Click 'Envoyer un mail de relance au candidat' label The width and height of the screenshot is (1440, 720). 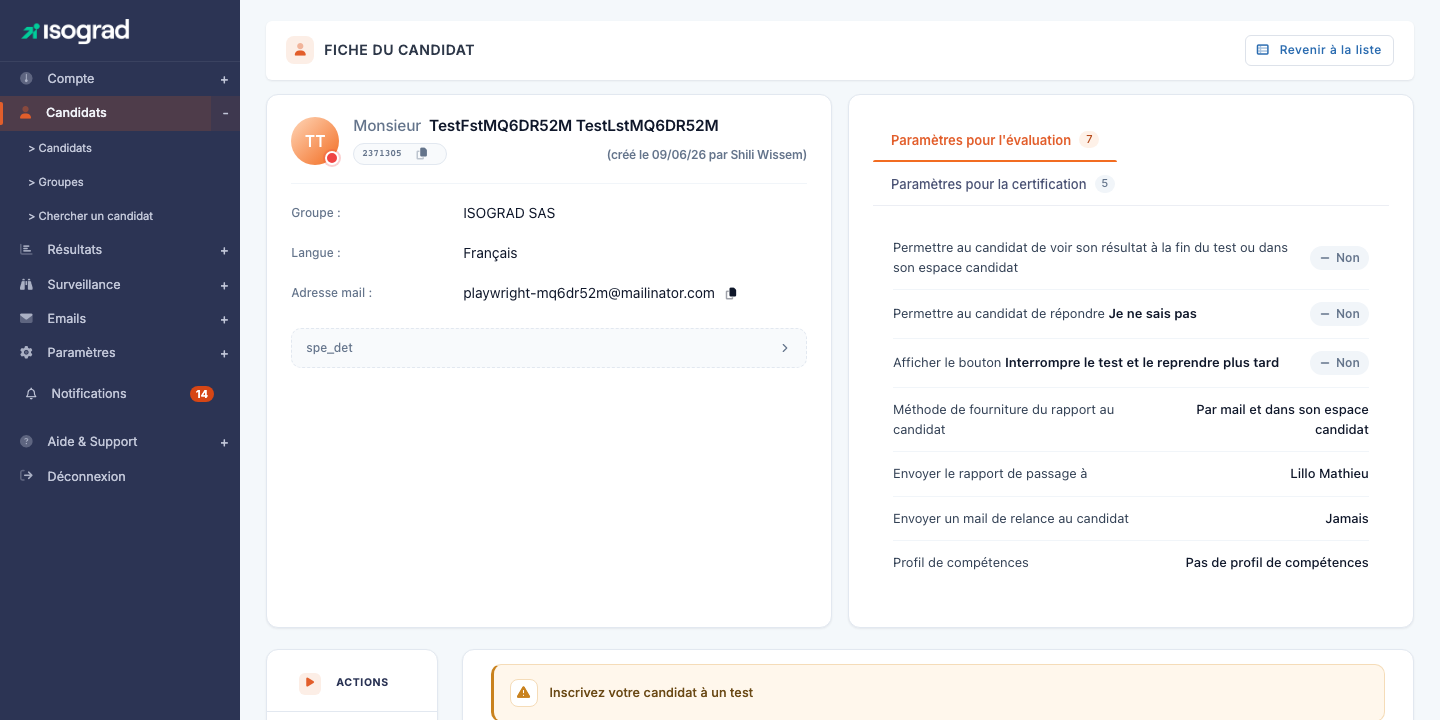[1011, 518]
